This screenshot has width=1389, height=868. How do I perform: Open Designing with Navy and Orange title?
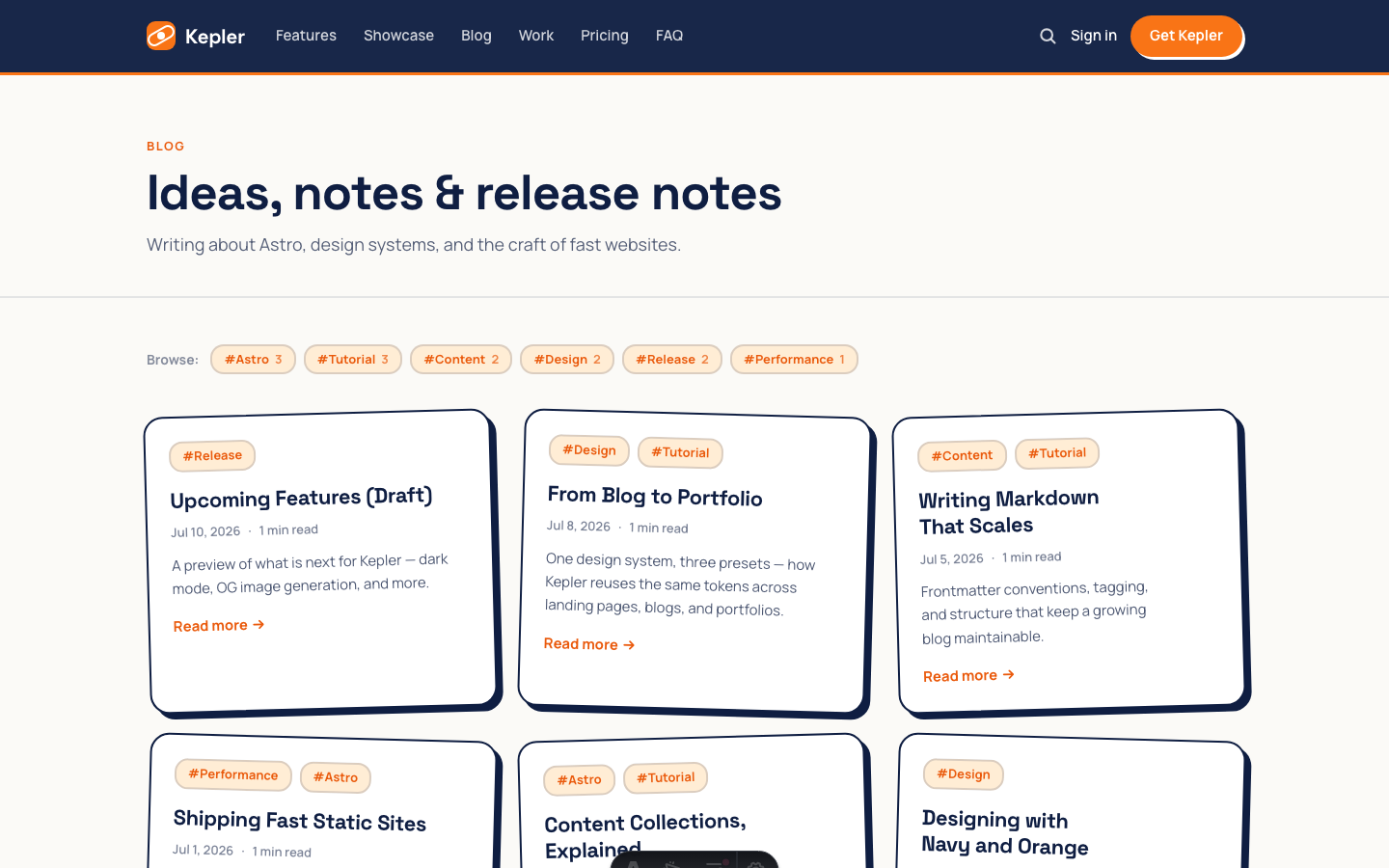tap(1005, 832)
